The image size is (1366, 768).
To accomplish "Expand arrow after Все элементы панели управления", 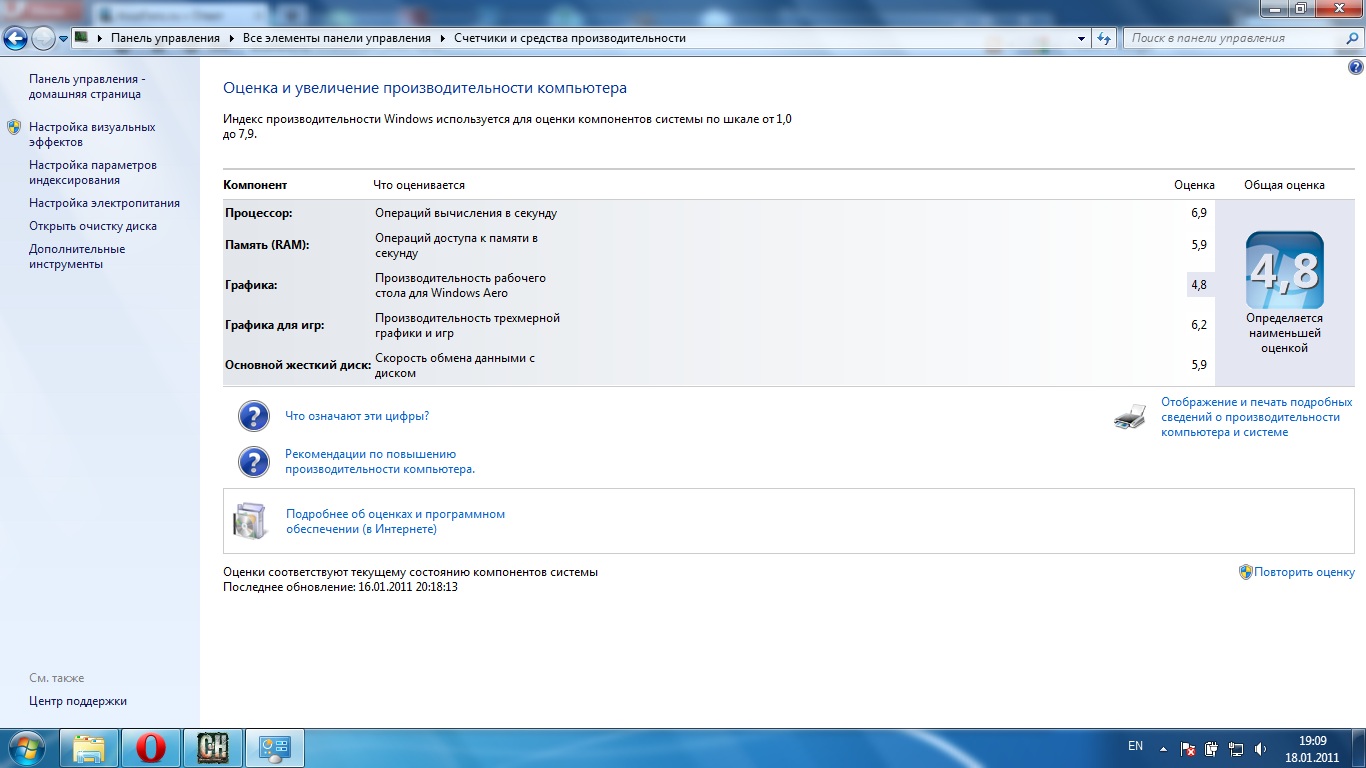I will click(x=442, y=38).
